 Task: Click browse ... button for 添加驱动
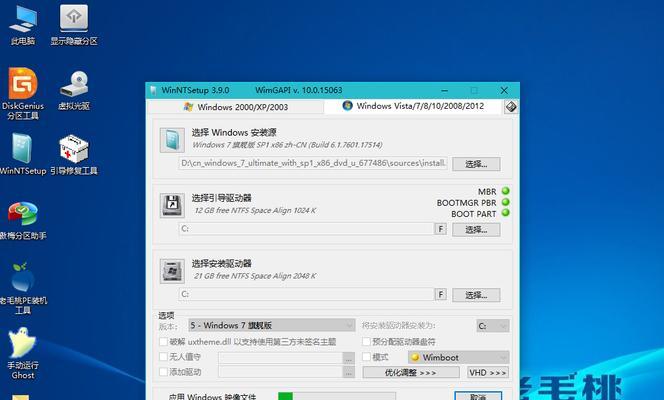click(349, 372)
